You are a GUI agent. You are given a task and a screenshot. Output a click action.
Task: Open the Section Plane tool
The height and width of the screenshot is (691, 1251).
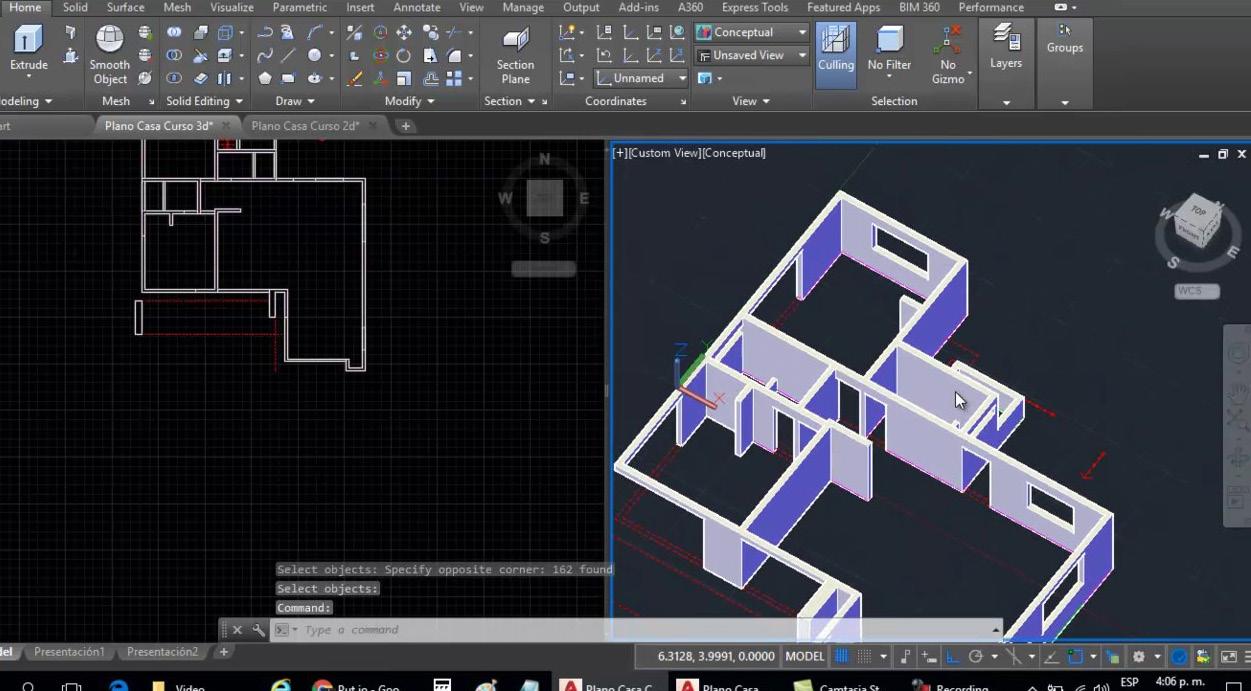515,55
